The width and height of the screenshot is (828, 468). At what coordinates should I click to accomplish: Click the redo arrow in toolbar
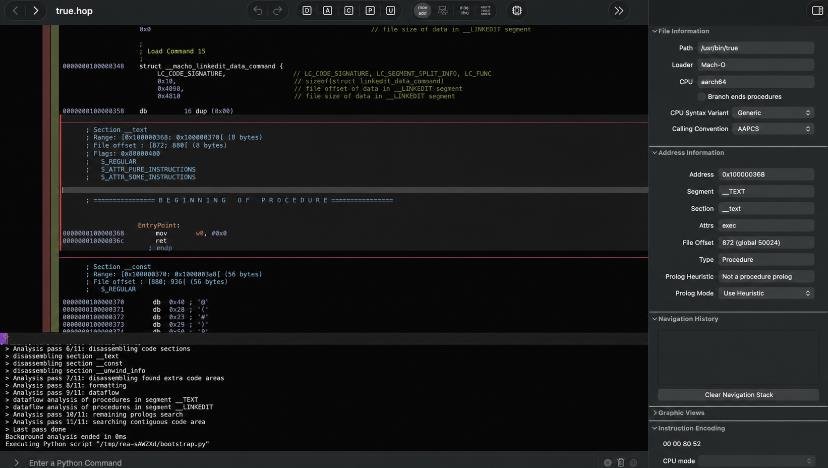pyautogui.click(x=278, y=11)
